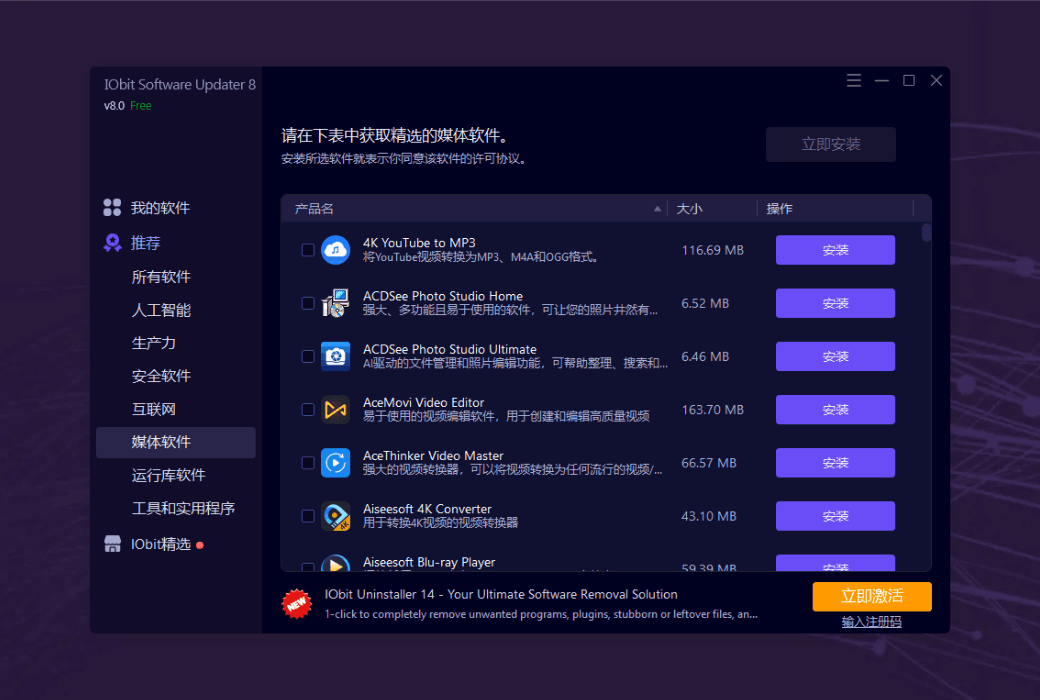Click the Aiseesoft 4K Converter icon
The height and width of the screenshot is (700, 1040).
coord(336,516)
